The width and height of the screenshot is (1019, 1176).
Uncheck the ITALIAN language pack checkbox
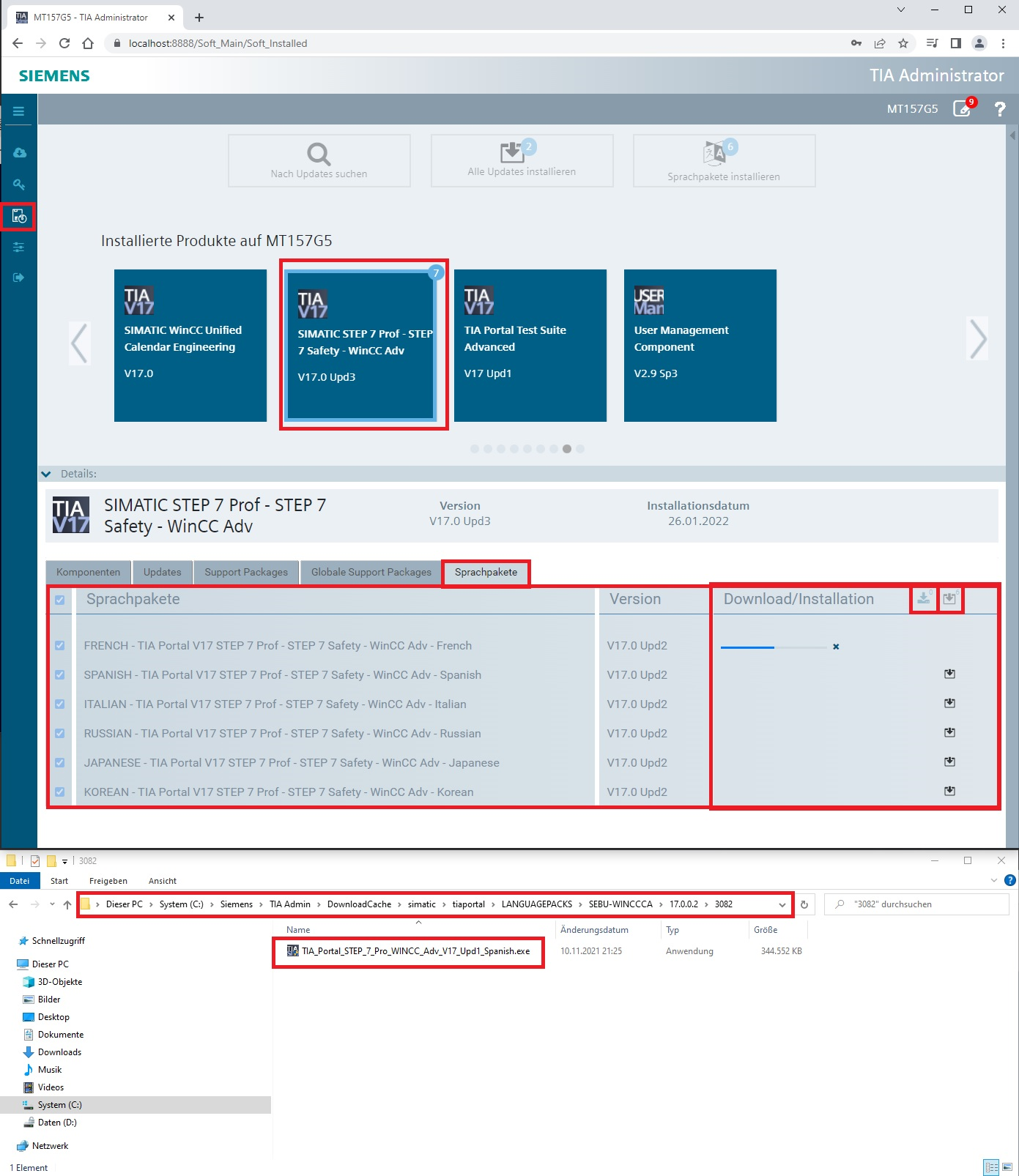(60, 704)
